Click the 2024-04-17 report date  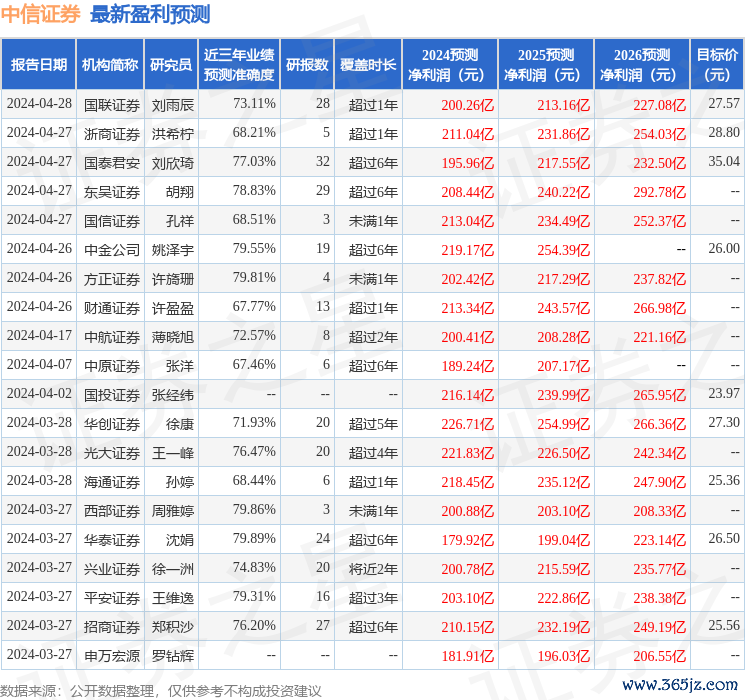coord(39,335)
